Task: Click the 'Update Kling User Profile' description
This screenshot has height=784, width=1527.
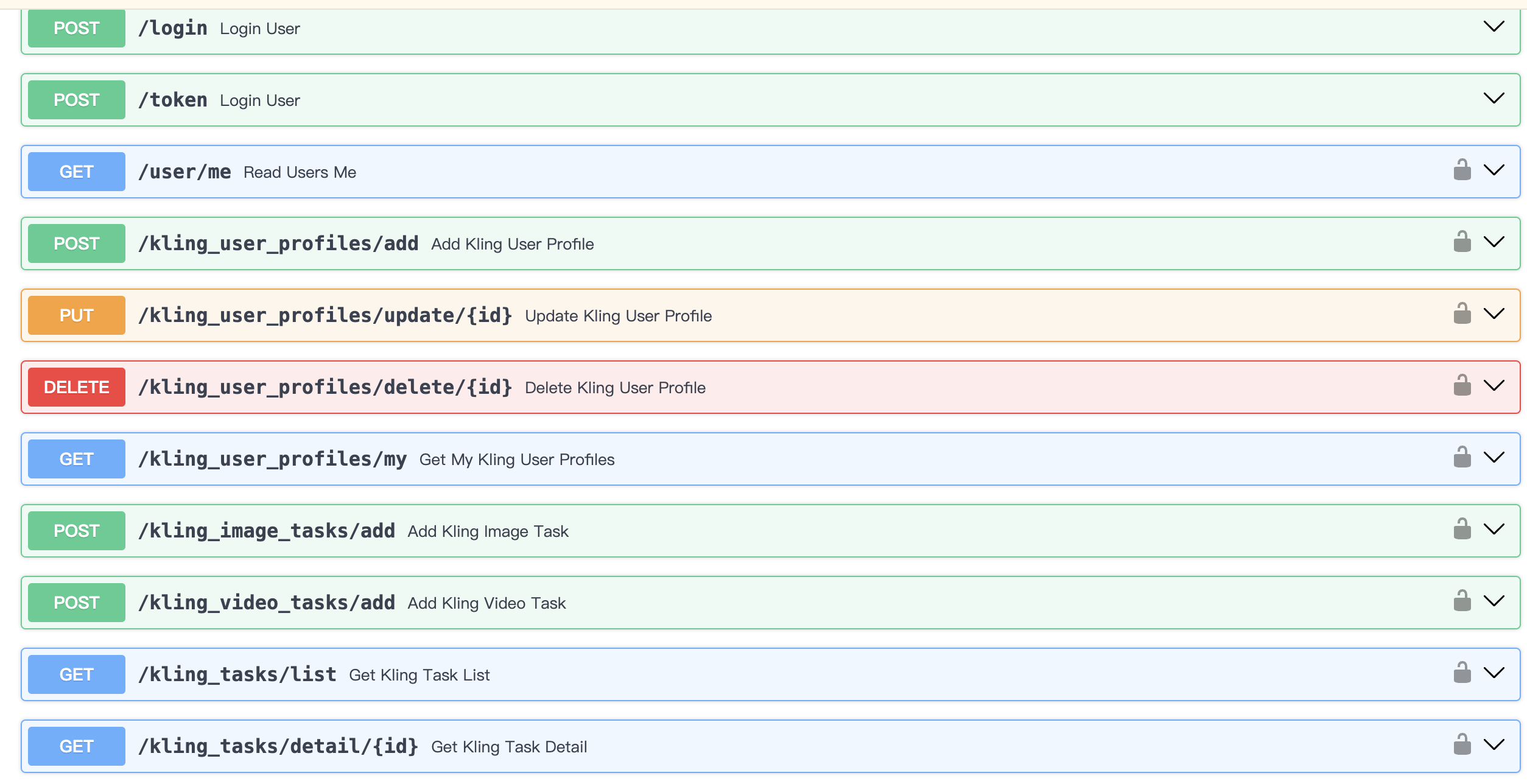Action: (x=619, y=316)
